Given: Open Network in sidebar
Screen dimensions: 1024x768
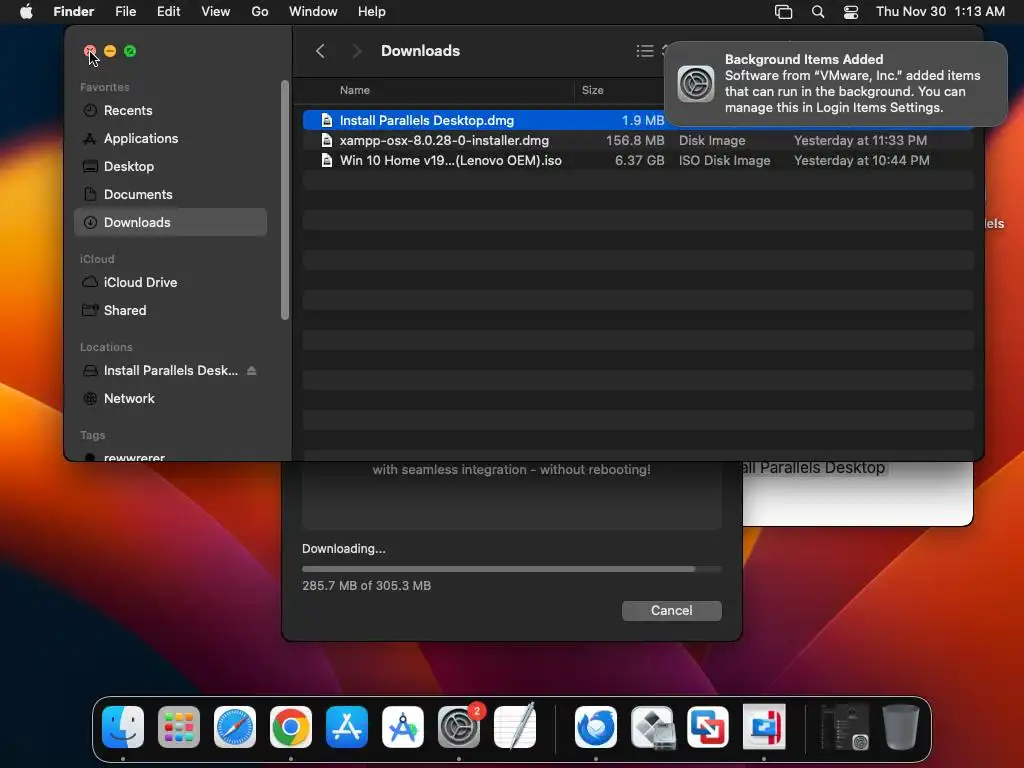Looking at the screenshot, I should point(170,398).
